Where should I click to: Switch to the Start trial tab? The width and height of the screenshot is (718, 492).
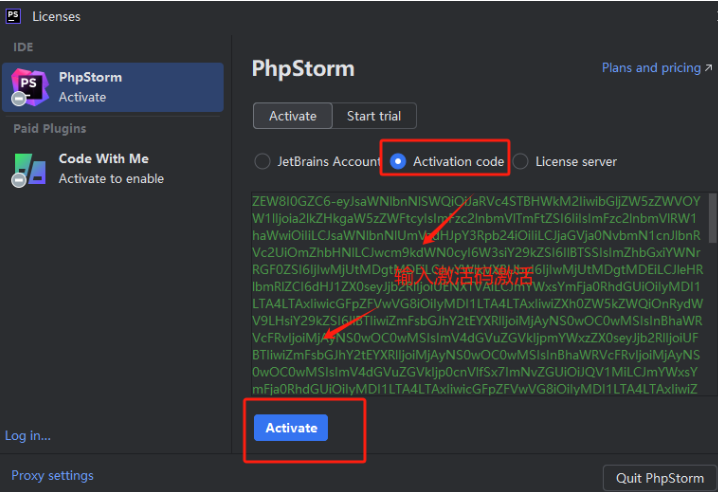(x=374, y=116)
